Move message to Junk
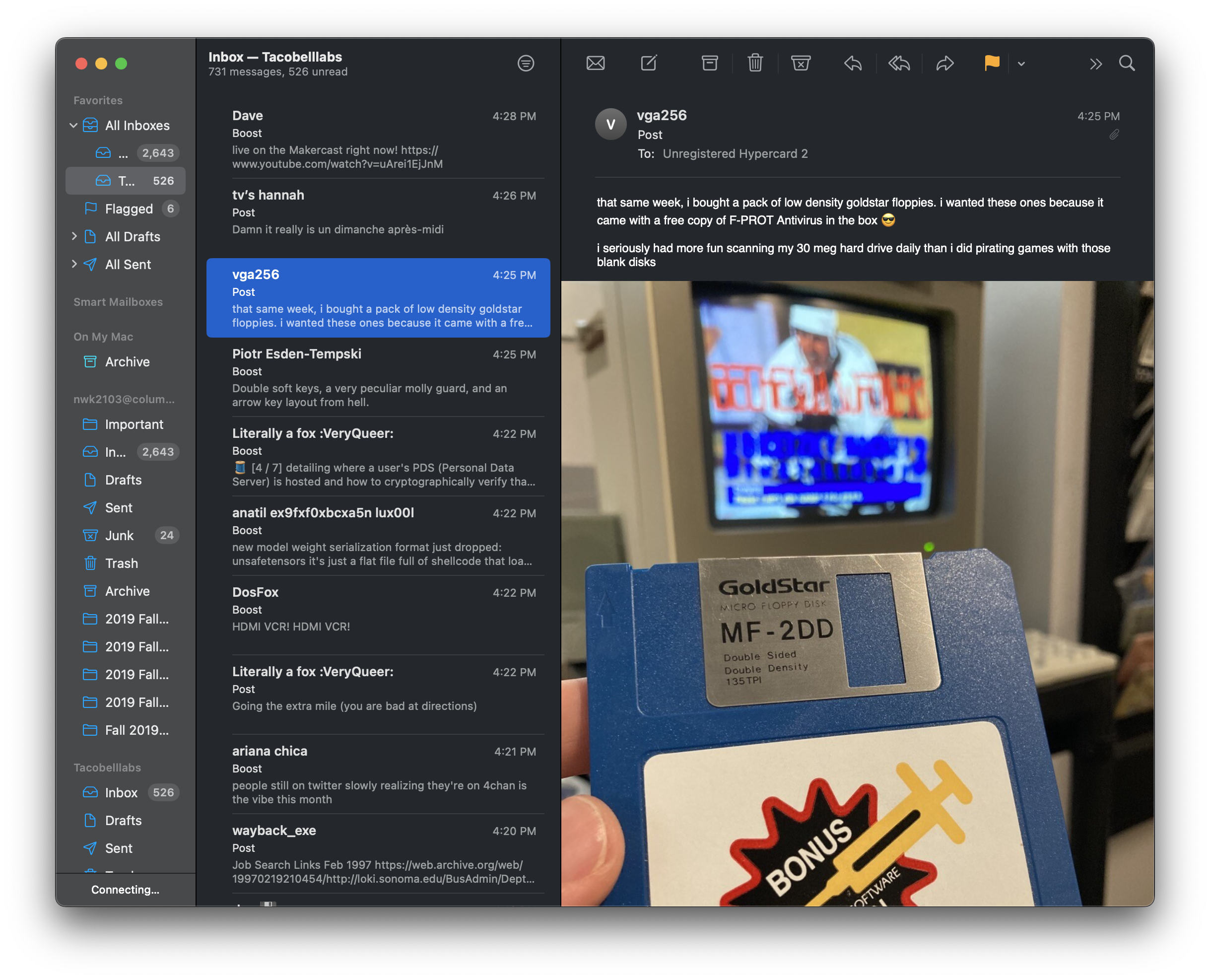Screen dimensions: 1210x980 tap(800, 63)
